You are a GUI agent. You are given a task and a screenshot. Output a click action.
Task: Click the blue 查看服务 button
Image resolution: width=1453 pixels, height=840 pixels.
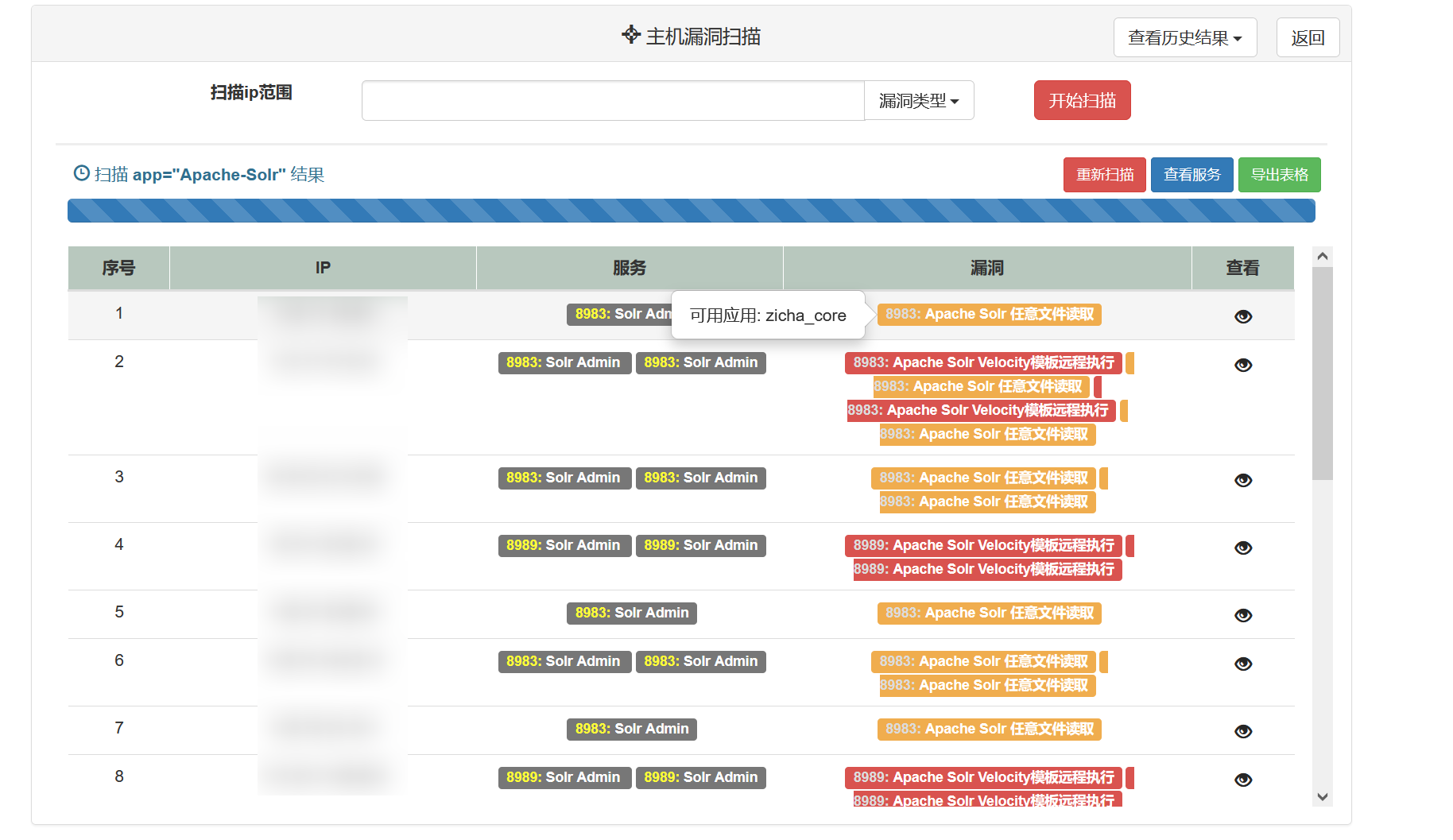pos(1192,175)
